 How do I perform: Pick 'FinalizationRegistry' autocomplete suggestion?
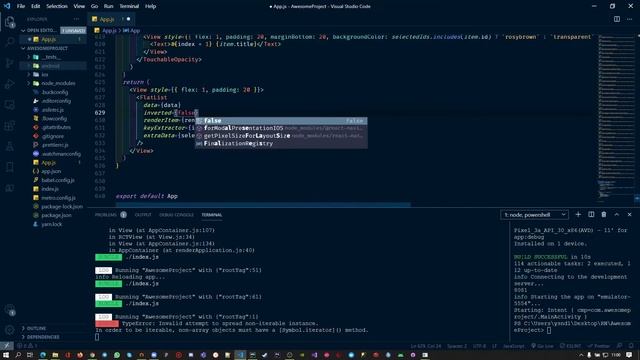(x=281, y=143)
